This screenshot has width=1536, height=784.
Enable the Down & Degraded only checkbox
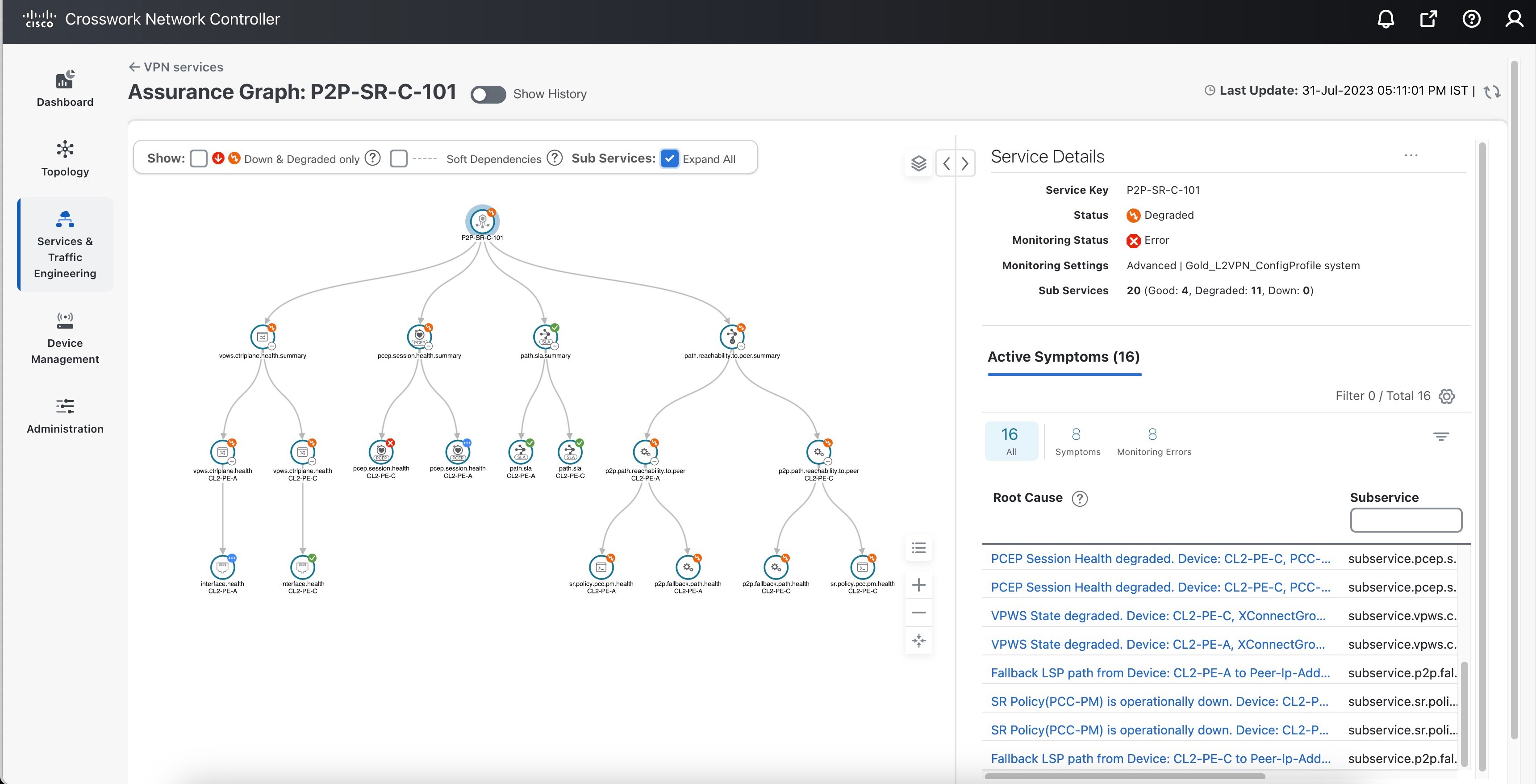click(199, 158)
